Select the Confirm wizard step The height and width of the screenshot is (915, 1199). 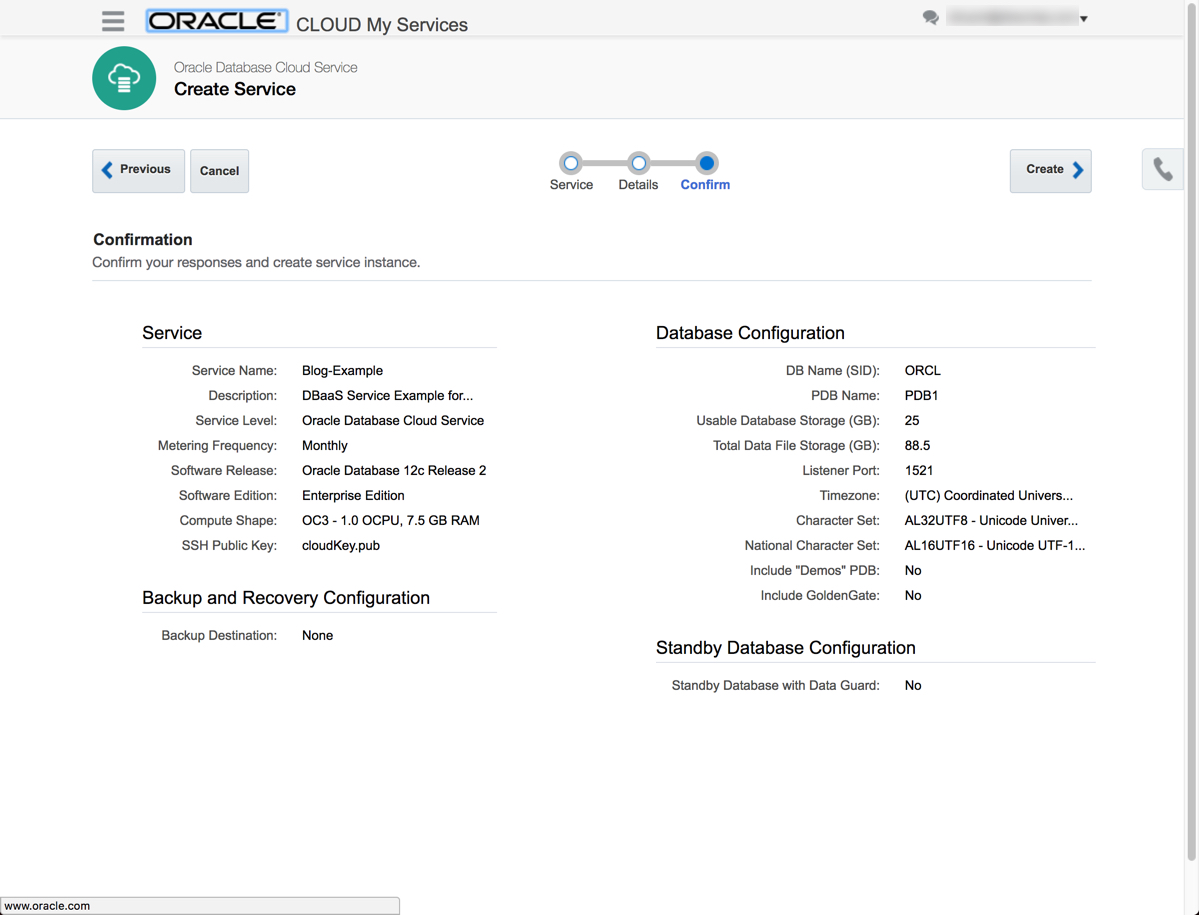[x=707, y=163]
